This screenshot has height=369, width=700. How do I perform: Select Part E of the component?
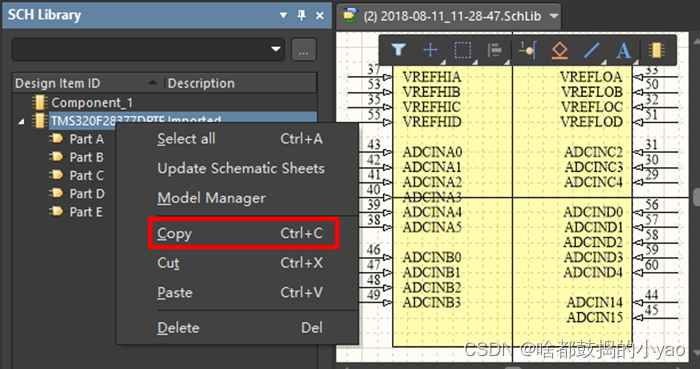point(86,212)
